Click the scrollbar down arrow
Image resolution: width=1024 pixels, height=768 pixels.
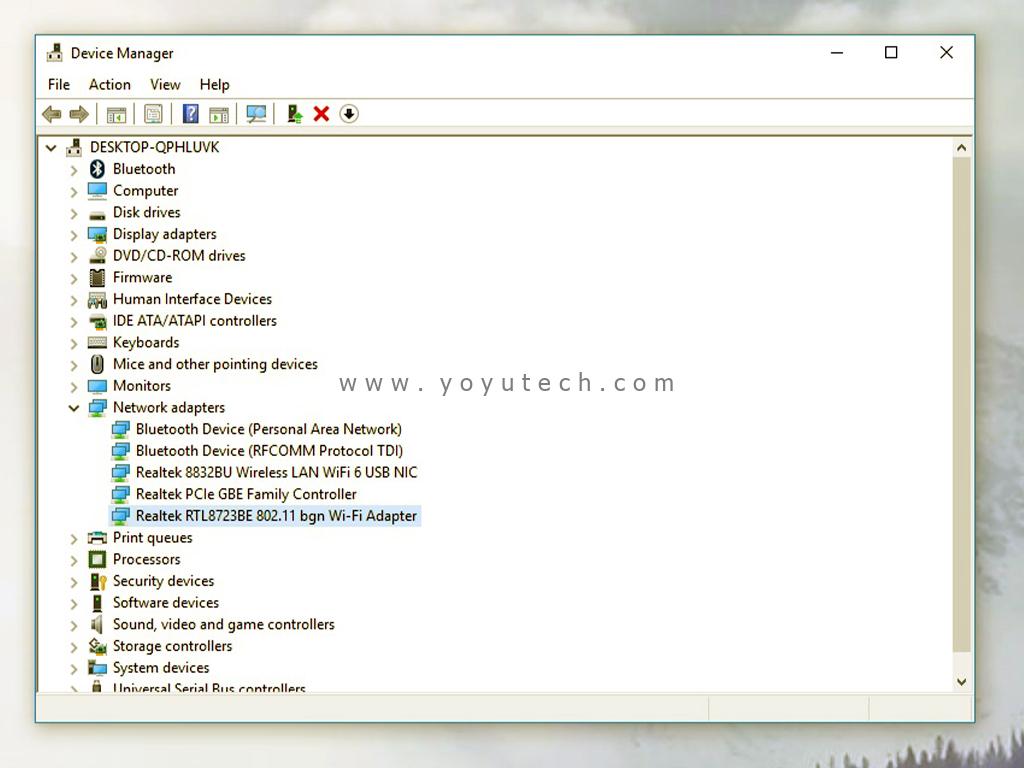961,682
